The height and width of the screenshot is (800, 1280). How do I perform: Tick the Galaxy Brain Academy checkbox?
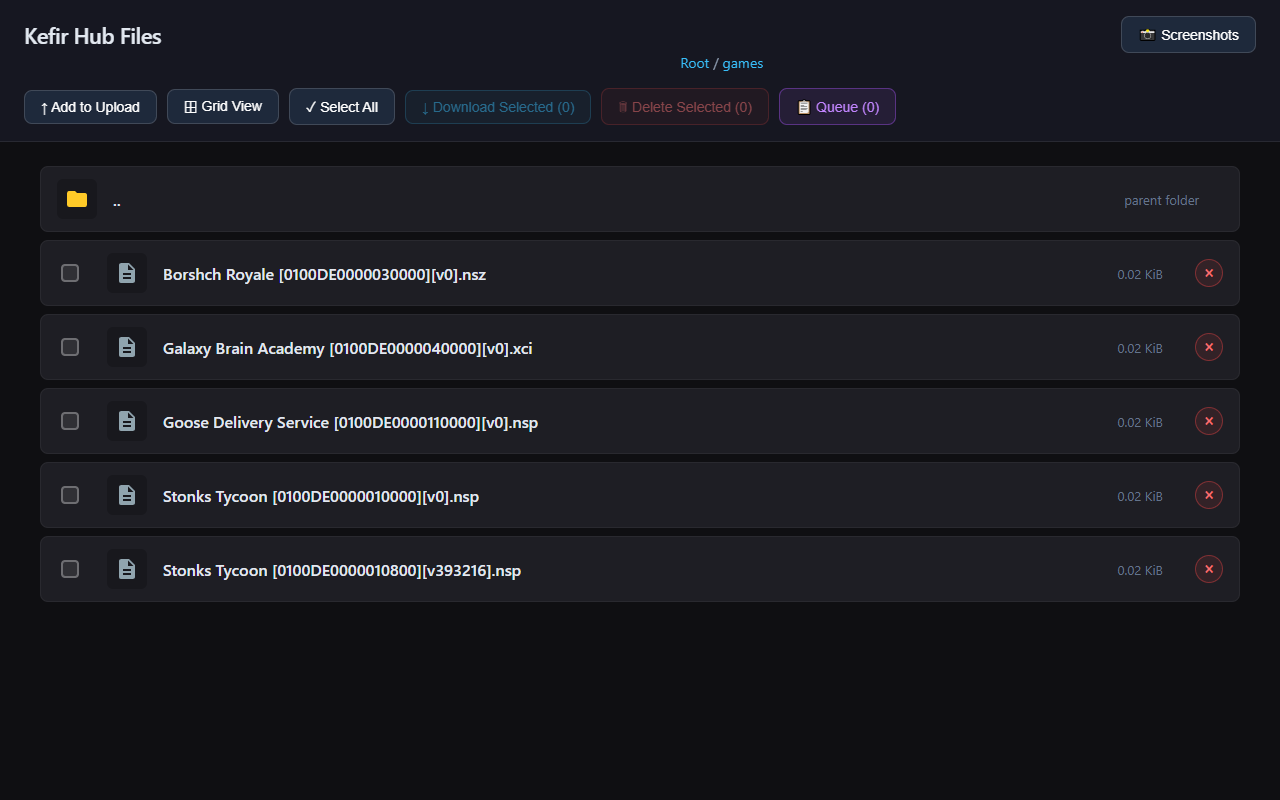[70, 347]
